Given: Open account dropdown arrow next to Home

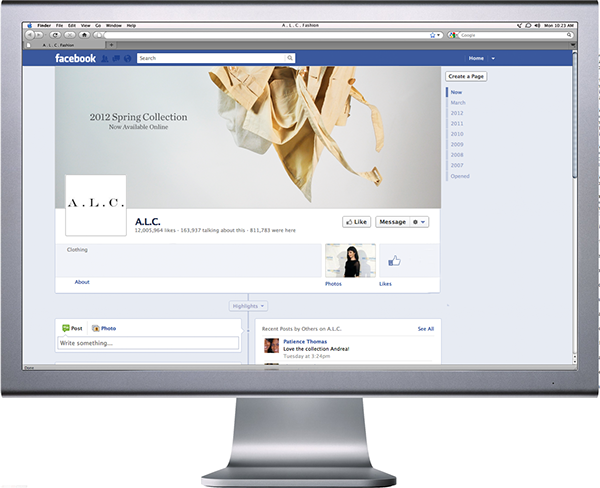Looking at the screenshot, I should 493,59.
